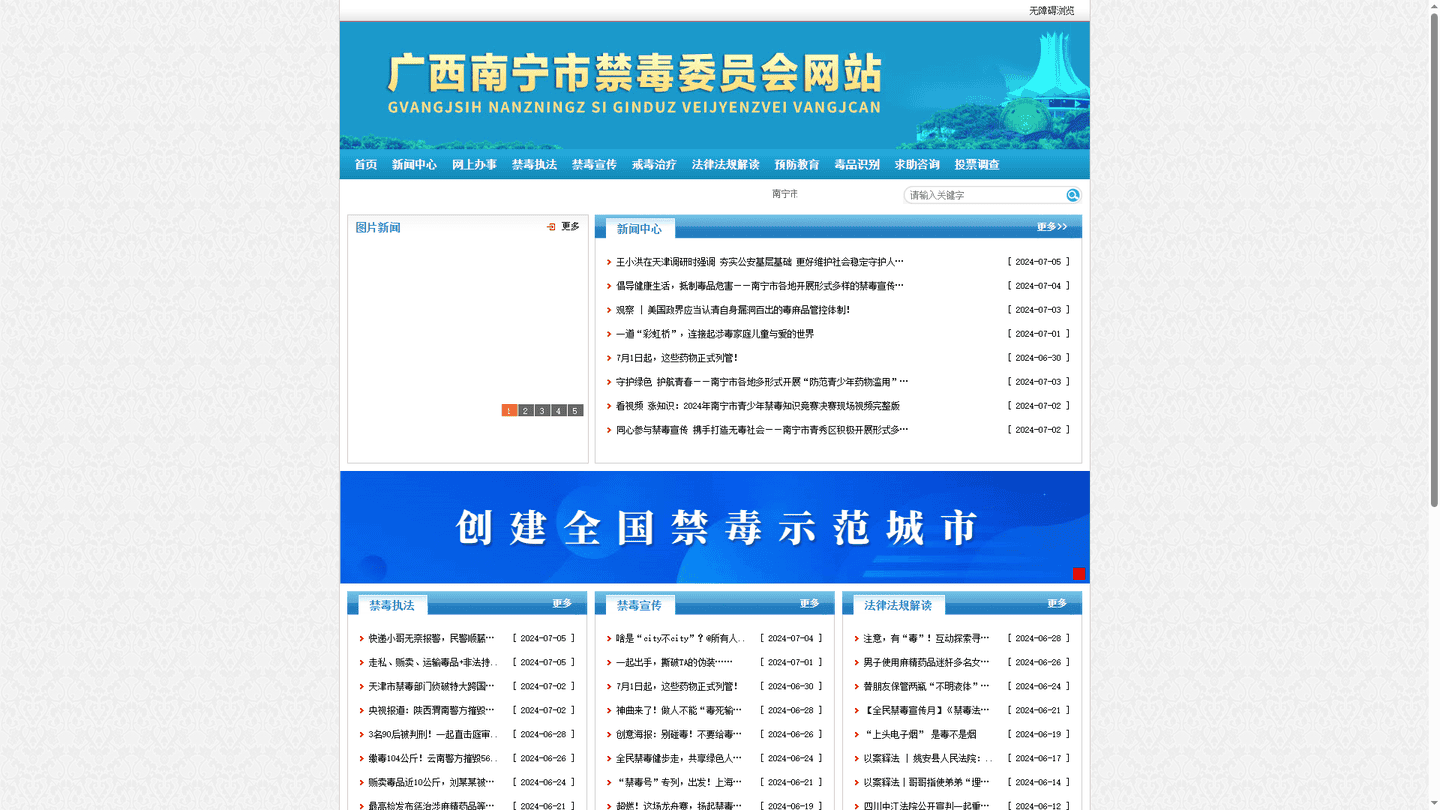Click the 无障碍浏览 link at the top
The width and height of the screenshot is (1440, 810).
(1052, 11)
